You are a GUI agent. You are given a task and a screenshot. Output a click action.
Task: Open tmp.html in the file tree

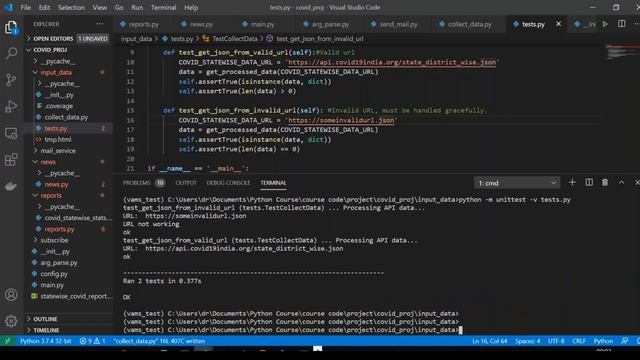(58, 140)
